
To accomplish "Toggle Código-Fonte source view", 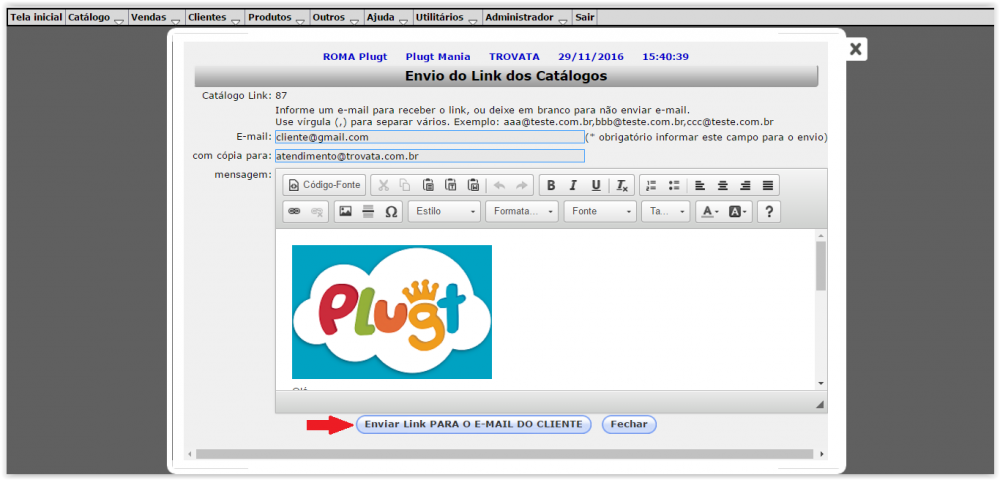I will click(324, 185).
